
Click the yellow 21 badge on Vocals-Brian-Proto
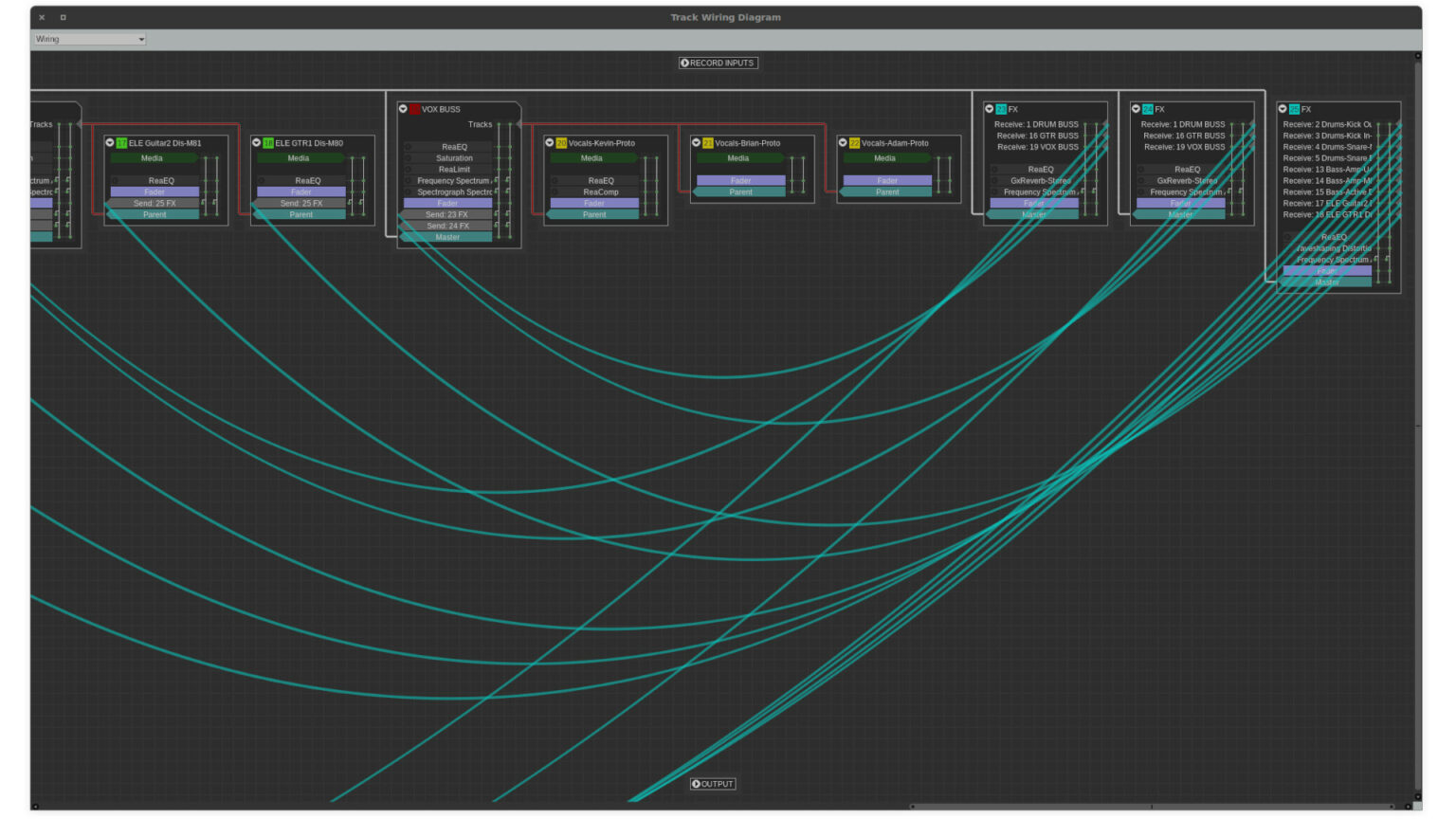click(x=707, y=143)
